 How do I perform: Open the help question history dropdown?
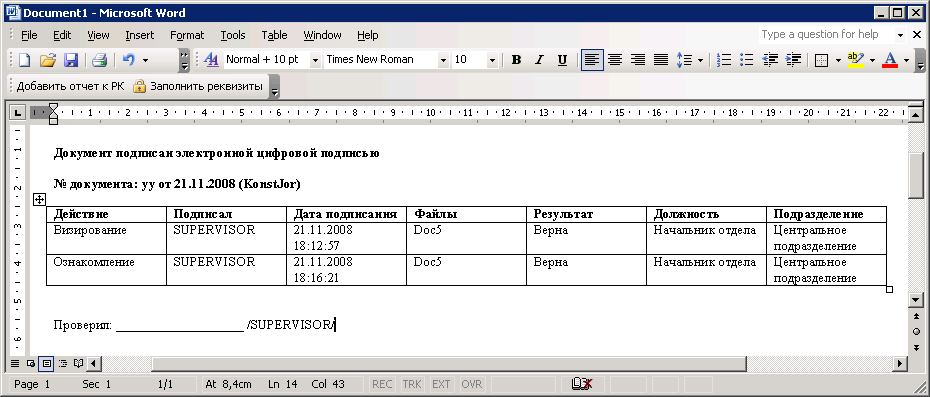[900, 35]
